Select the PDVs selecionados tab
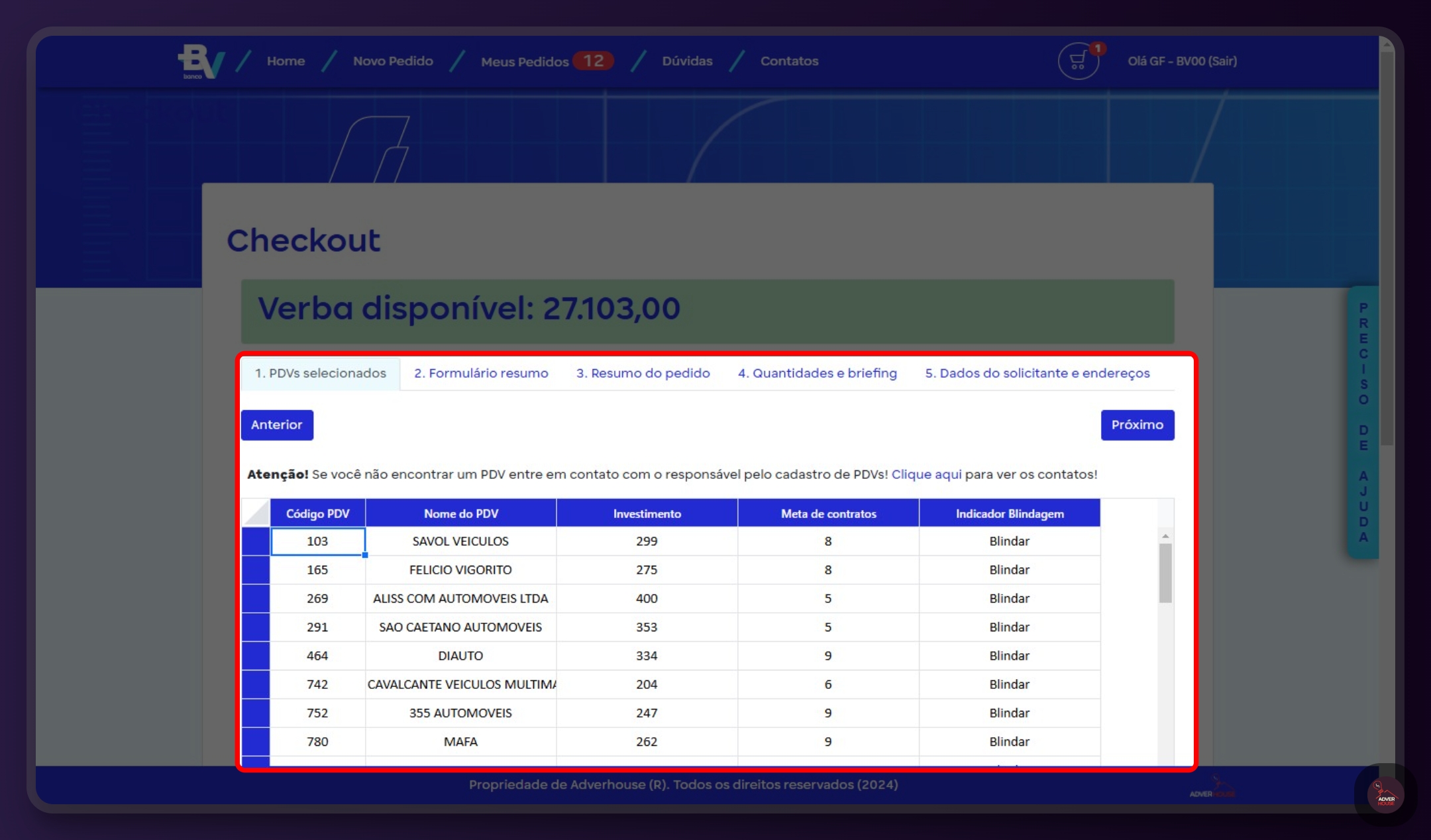 [321, 373]
